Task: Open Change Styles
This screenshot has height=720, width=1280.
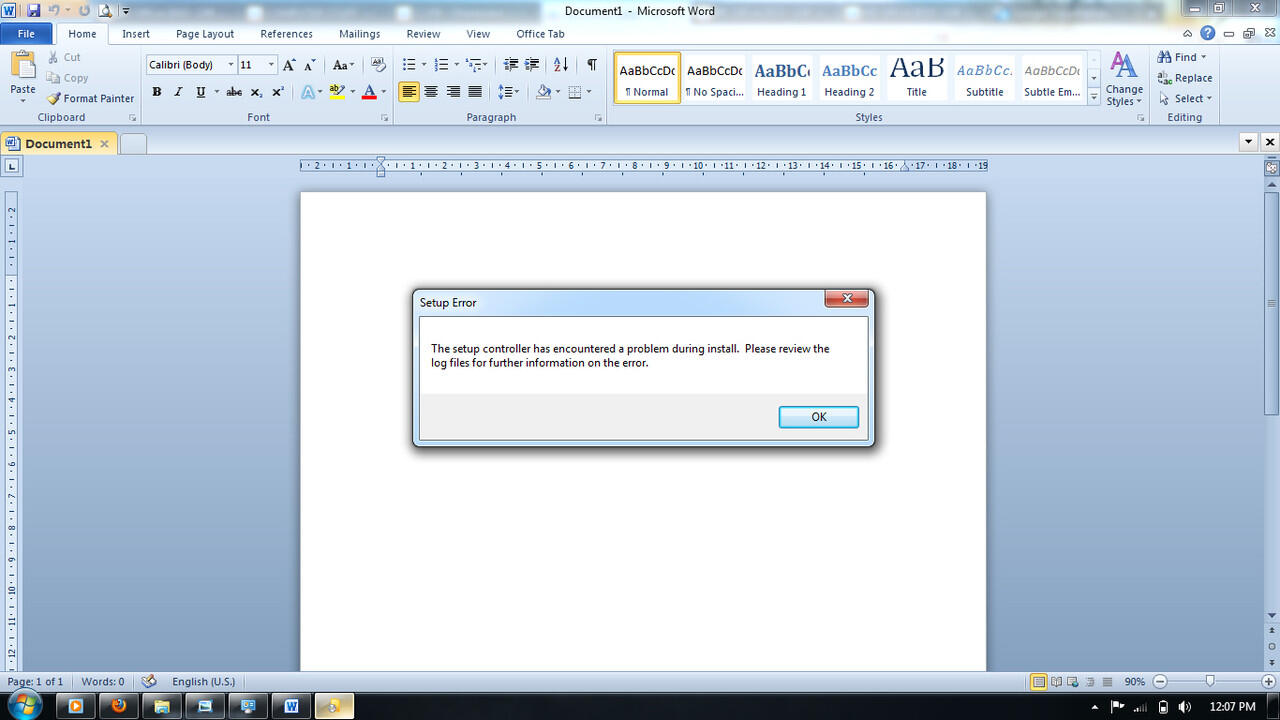Action: click(1124, 79)
